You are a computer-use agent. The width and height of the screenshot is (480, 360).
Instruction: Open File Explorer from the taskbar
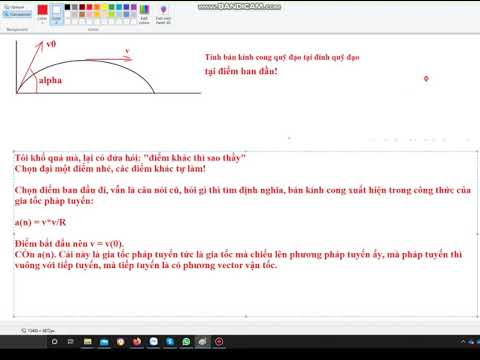(x=87, y=342)
